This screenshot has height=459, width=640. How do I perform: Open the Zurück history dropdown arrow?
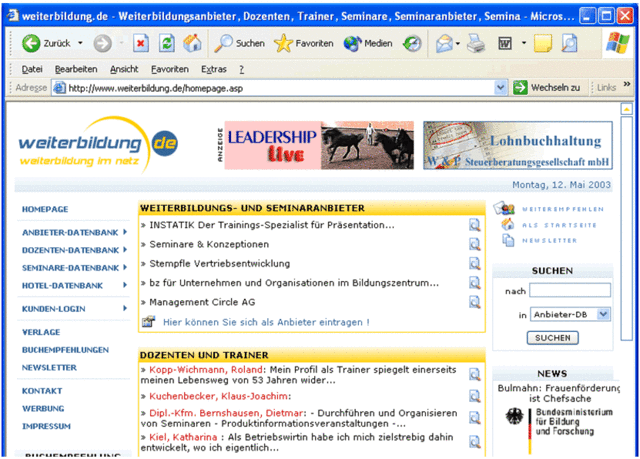click(x=80, y=43)
